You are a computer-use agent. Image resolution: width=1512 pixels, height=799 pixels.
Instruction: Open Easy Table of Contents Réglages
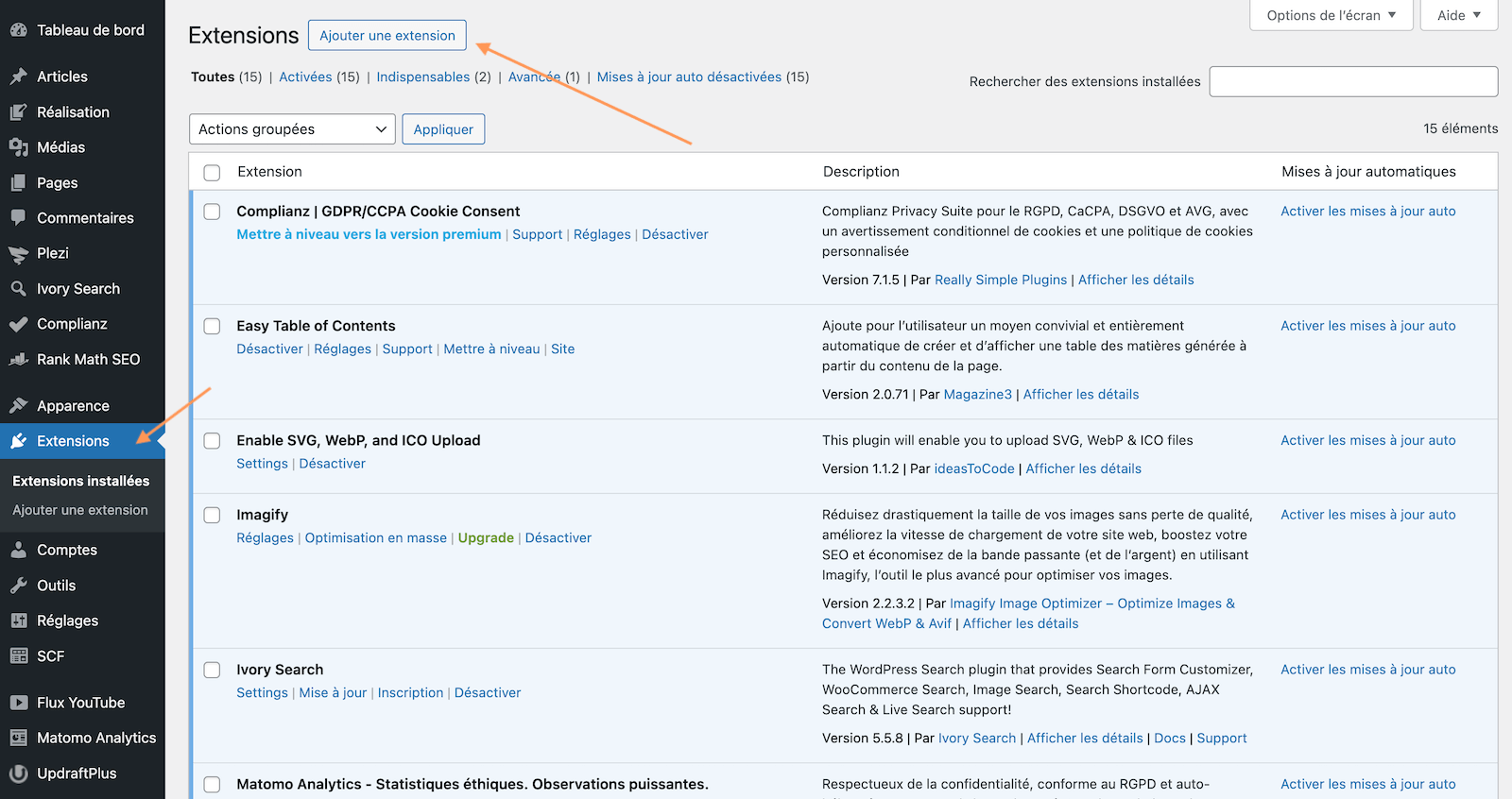point(342,348)
